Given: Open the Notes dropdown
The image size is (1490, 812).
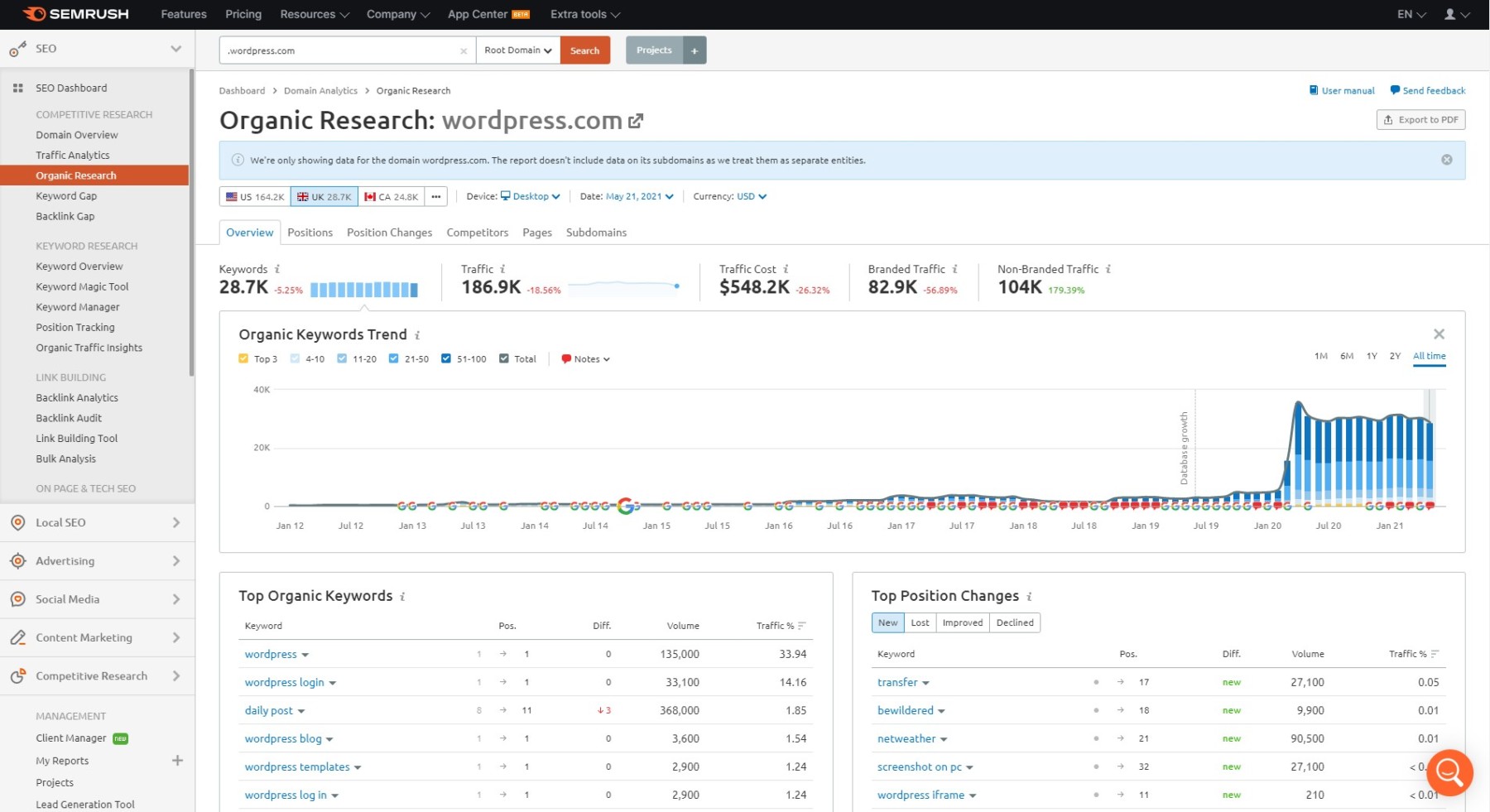Looking at the screenshot, I should point(585,358).
